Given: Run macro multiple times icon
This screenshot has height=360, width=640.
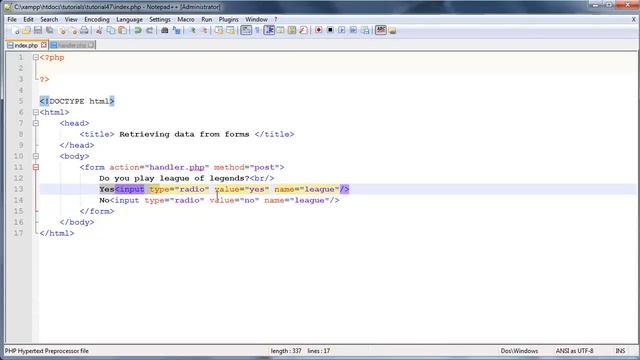Looking at the screenshot, I should 353,31.
